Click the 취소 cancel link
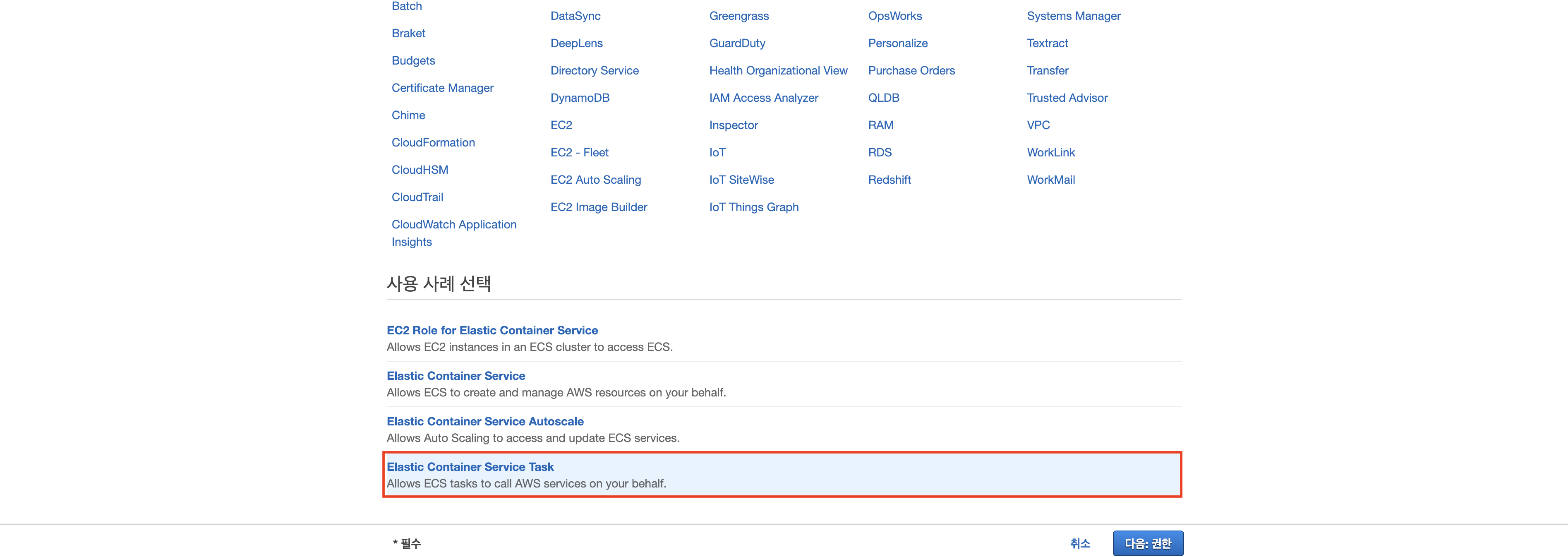Image resolution: width=1568 pixels, height=557 pixels. click(1081, 544)
